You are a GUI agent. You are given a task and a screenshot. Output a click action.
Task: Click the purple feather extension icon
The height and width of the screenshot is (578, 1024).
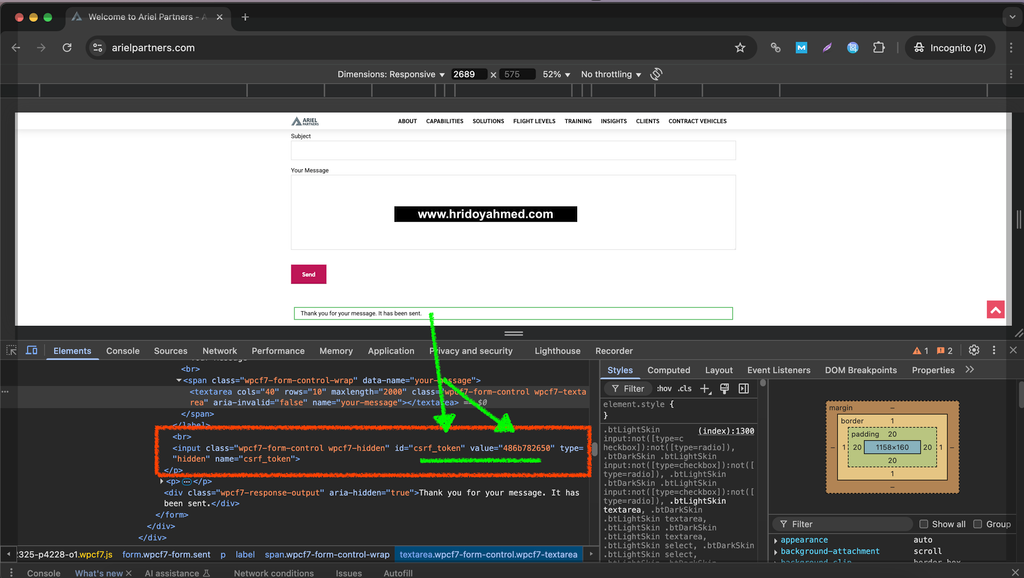(x=827, y=48)
